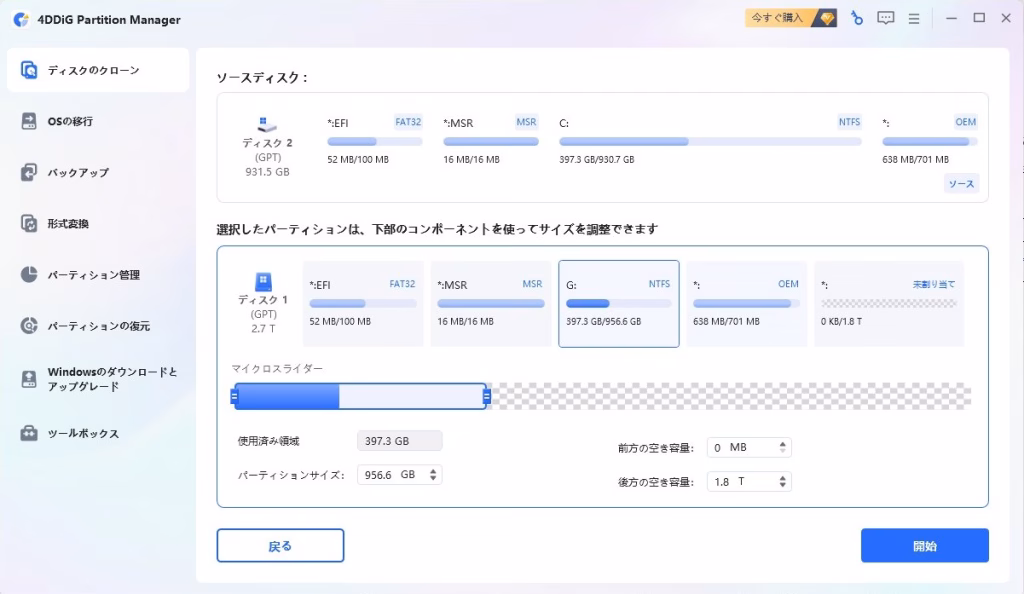This screenshot has width=1024, height=594.
Task: Click the 931.5 GB disk size text
Action: tap(267, 172)
